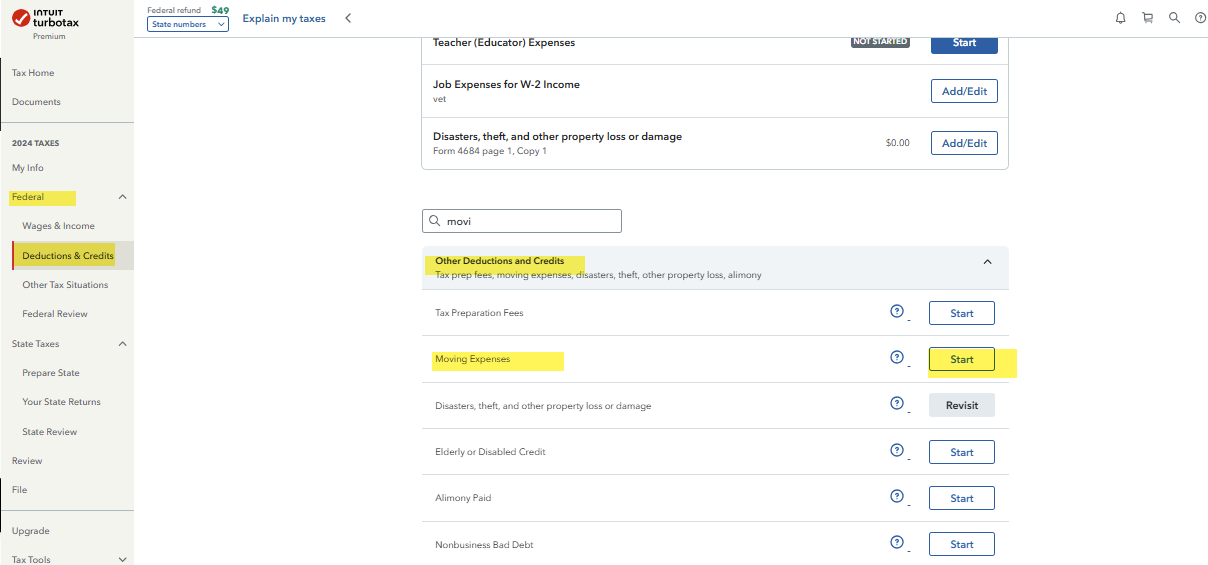The height and width of the screenshot is (565, 1208).
Task: Open Tax Home in the sidebar
Action: (x=33, y=73)
